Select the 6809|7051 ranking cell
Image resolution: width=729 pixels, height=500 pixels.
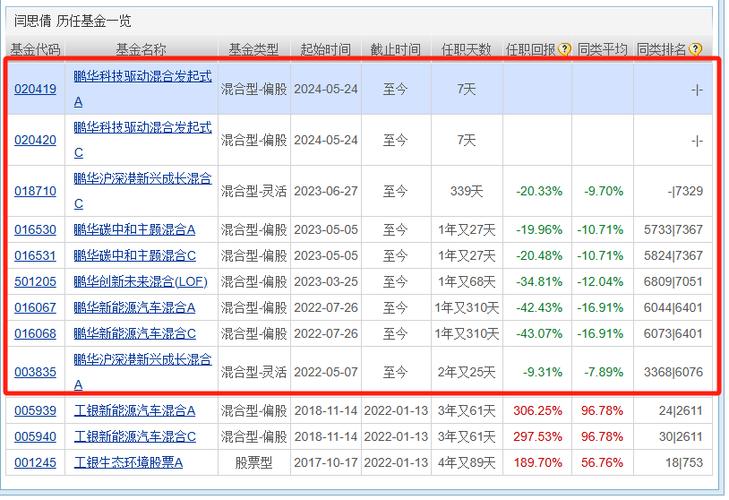pos(673,282)
